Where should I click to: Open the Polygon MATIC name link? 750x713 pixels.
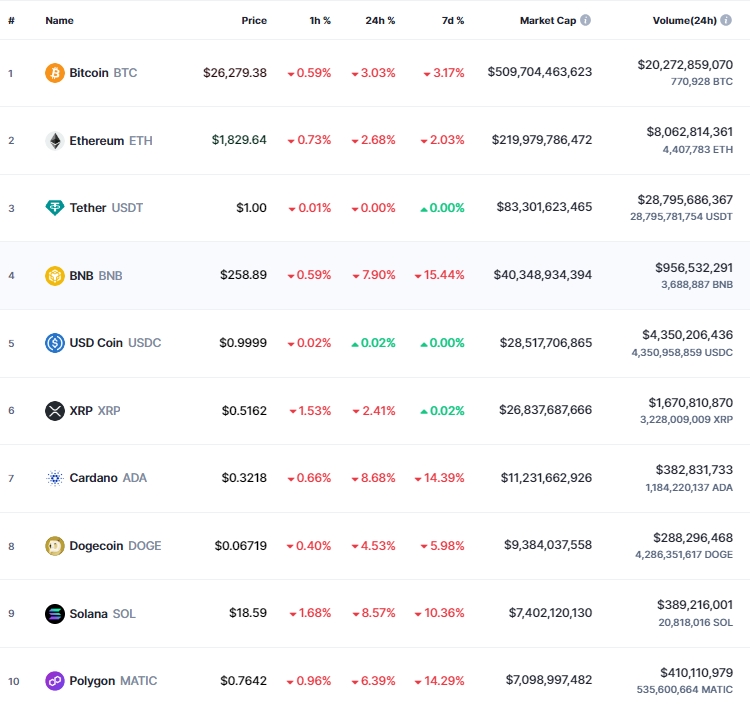113,680
